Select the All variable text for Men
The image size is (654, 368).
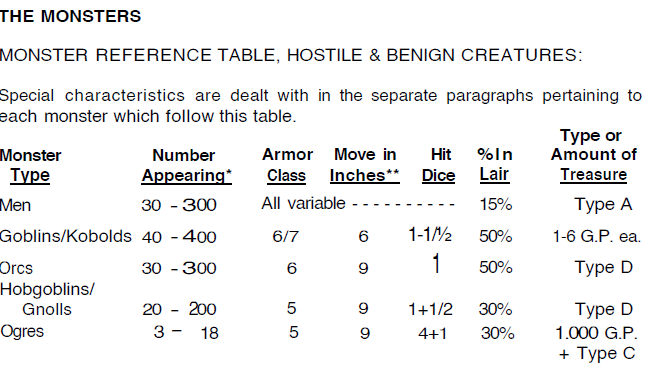(x=303, y=204)
